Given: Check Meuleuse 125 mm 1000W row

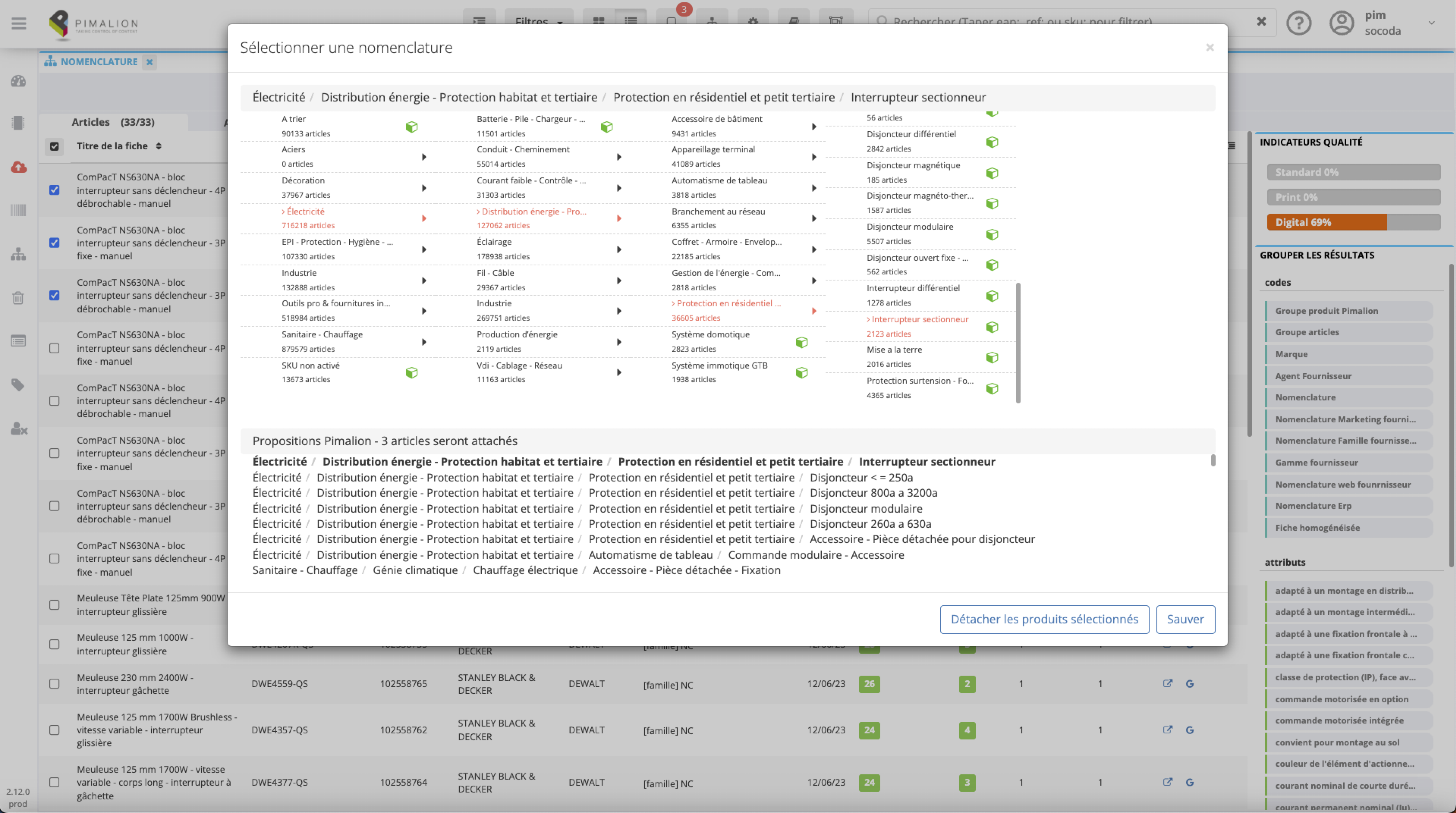Looking at the screenshot, I should [x=54, y=644].
